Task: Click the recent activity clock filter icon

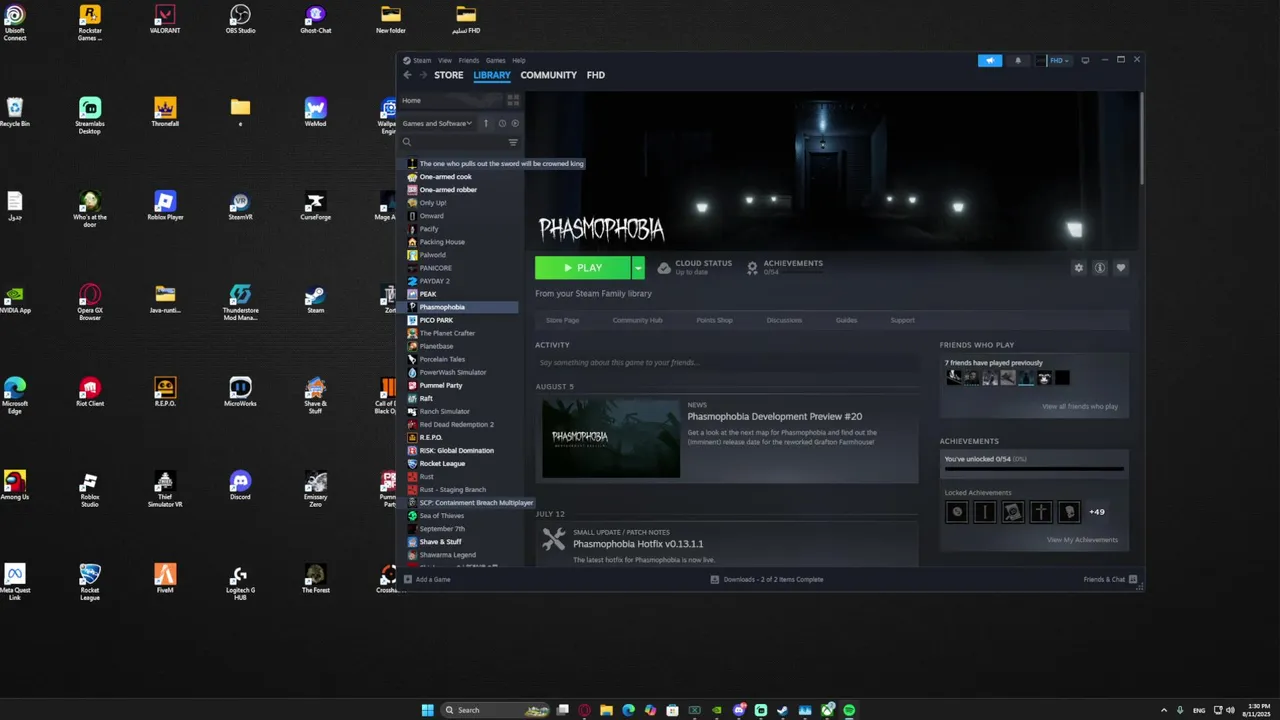Action: pyautogui.click(x=502, y=123)
